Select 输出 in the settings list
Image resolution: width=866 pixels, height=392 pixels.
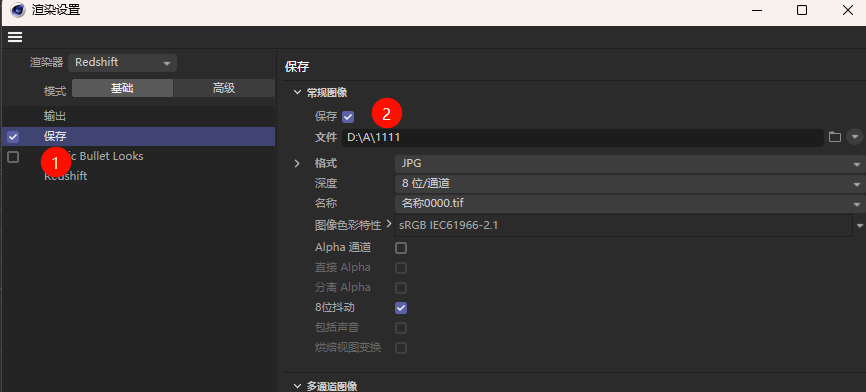coord(55,116)
